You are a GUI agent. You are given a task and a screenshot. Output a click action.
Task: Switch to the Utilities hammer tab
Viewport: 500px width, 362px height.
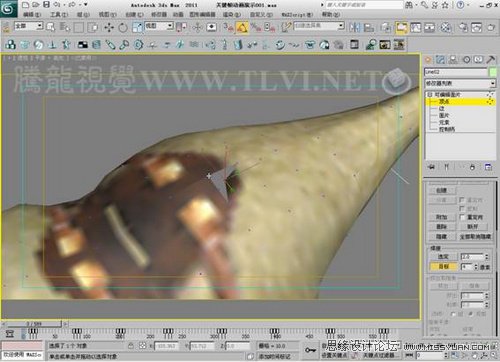coord(491,60)
